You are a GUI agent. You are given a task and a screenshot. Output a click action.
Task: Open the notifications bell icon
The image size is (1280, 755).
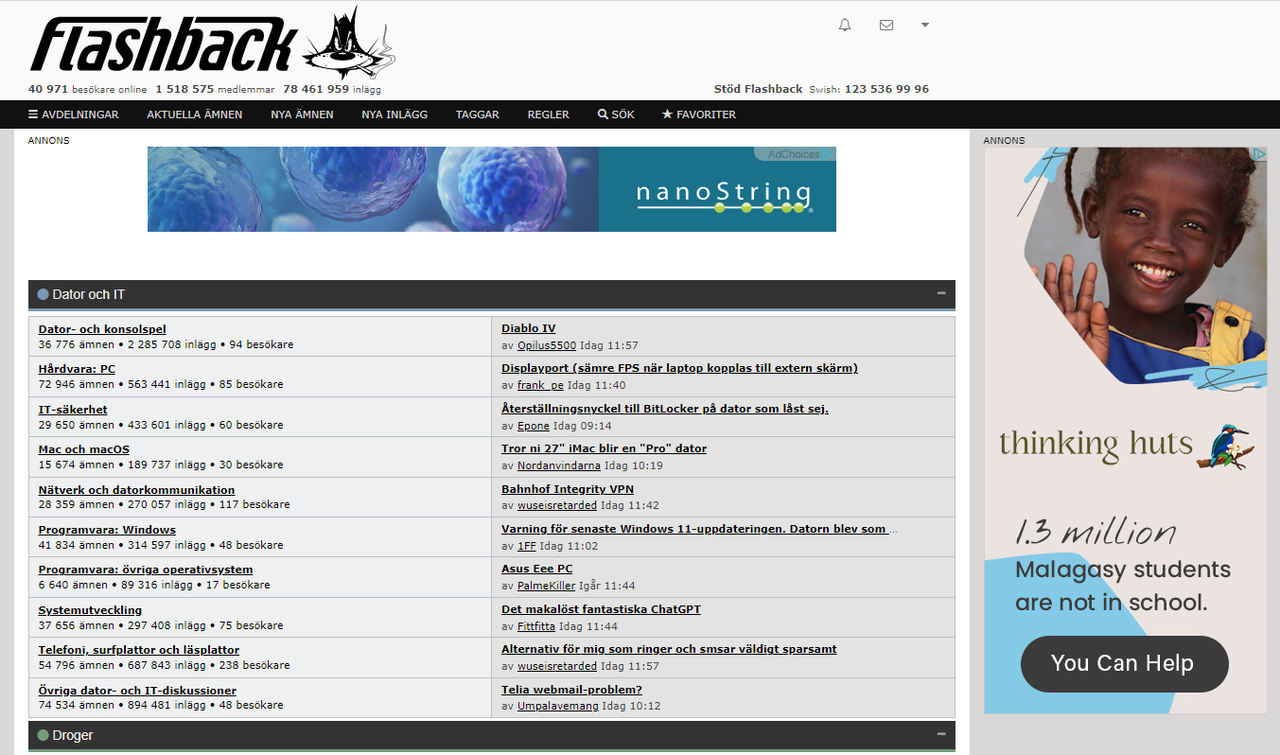coord(845,25)
